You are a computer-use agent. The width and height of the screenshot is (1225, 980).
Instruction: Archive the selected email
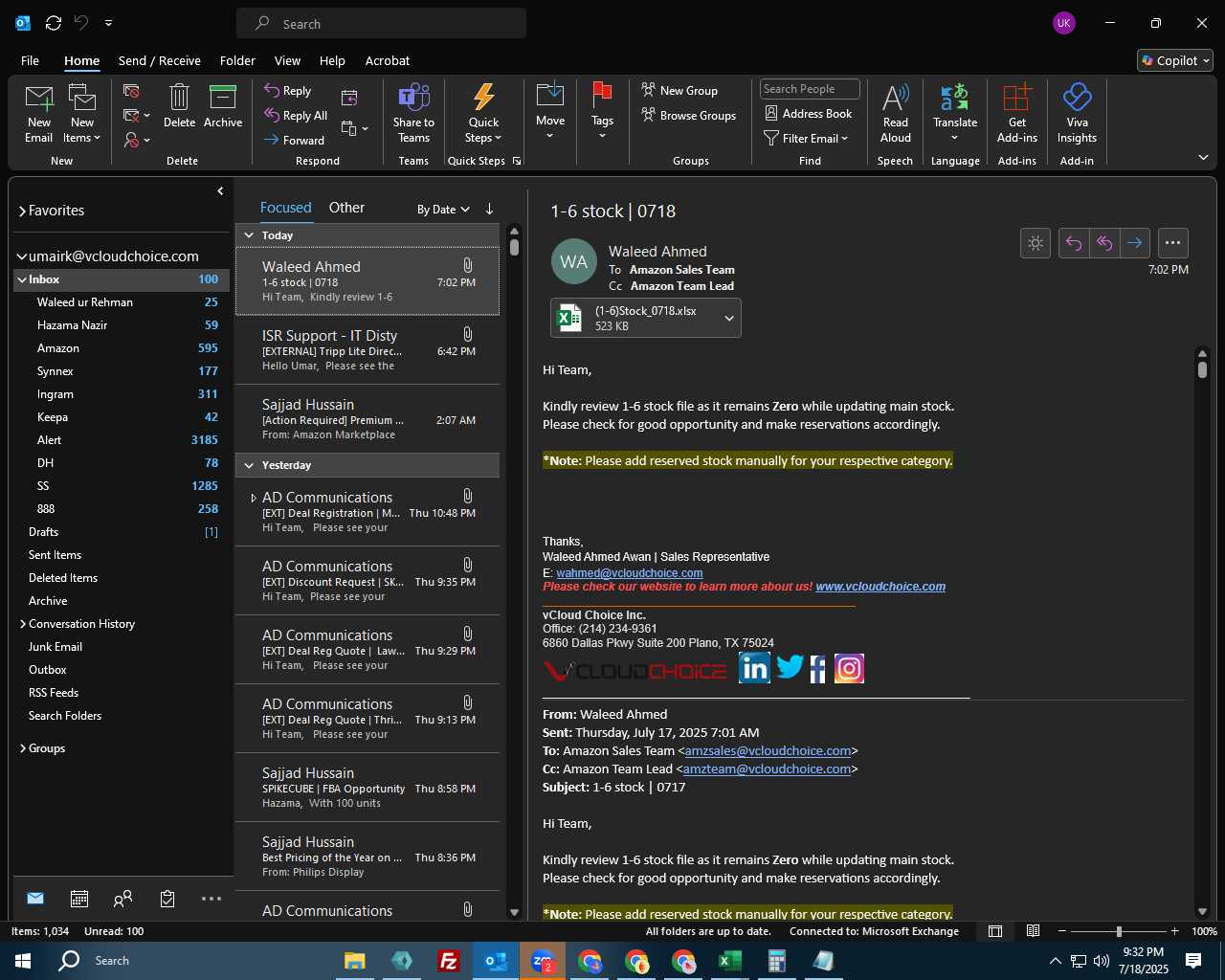[223, 106]
